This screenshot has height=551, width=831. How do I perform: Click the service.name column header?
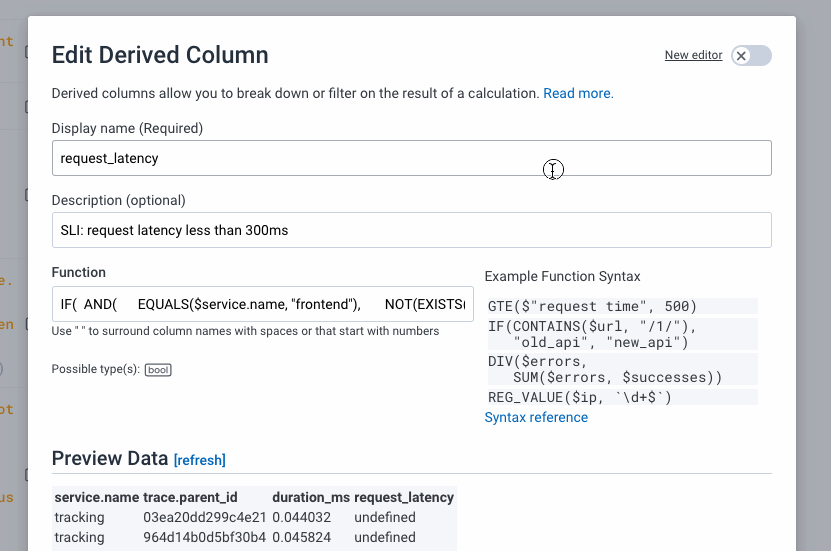point(96,497)
